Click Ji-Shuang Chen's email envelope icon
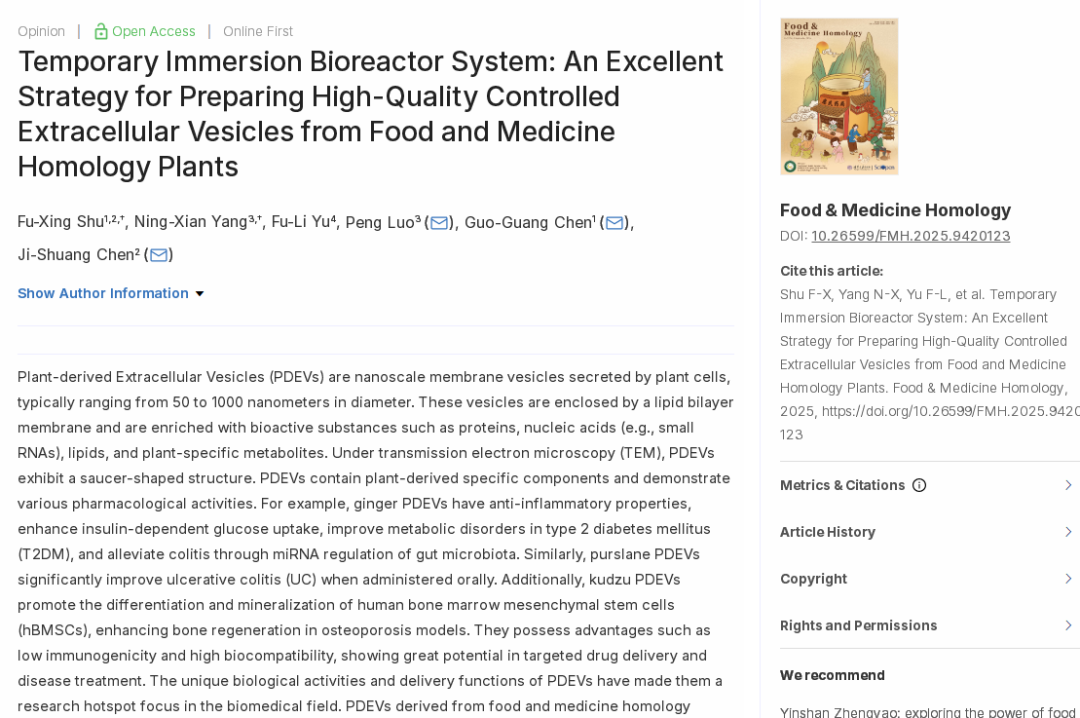 [x=158, y=256]
